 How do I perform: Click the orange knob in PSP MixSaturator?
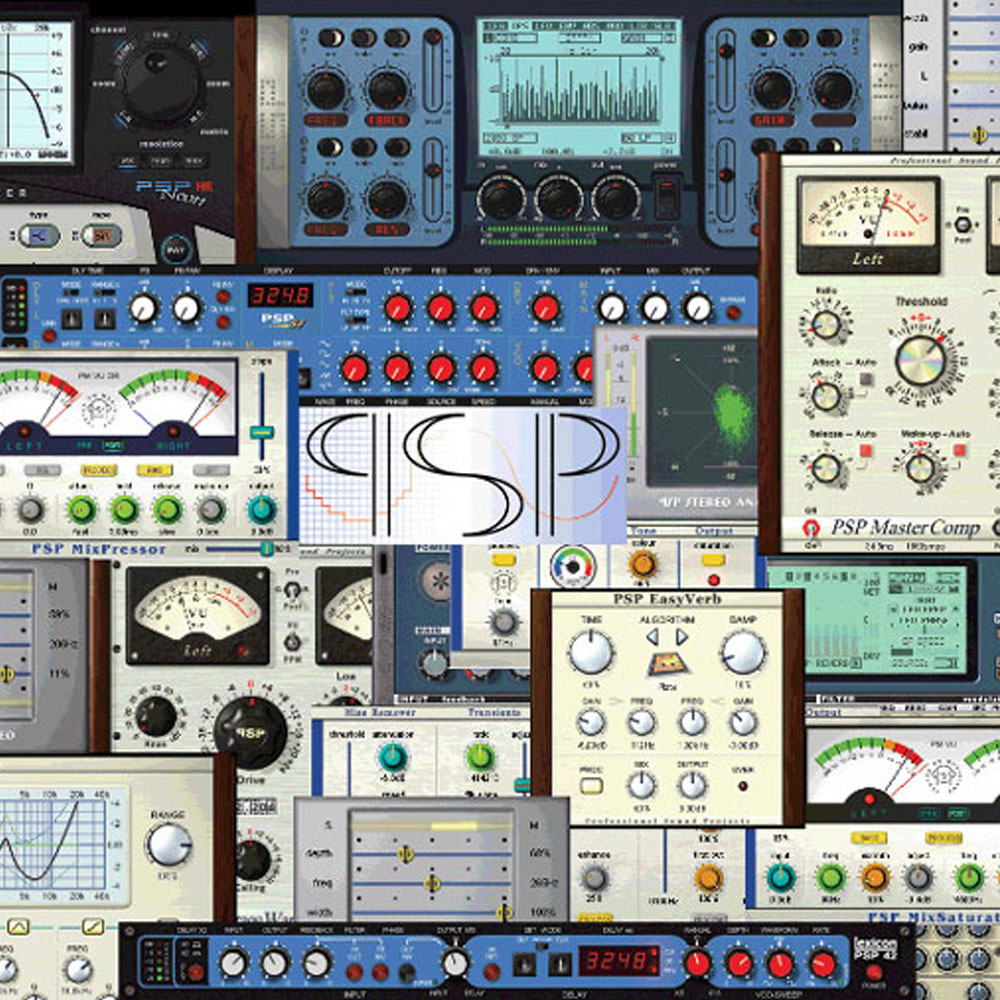pos(875,878)
